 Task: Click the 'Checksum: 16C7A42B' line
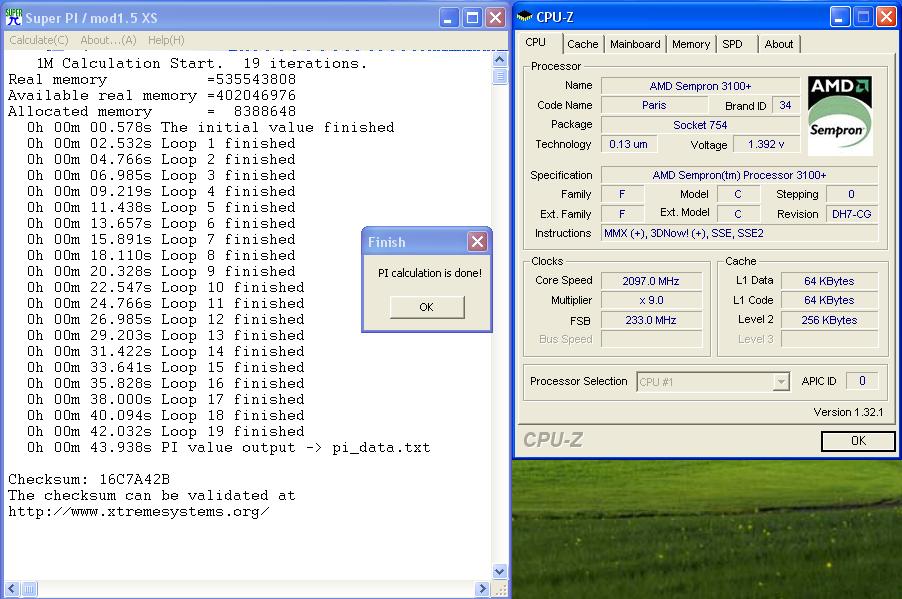89,479
